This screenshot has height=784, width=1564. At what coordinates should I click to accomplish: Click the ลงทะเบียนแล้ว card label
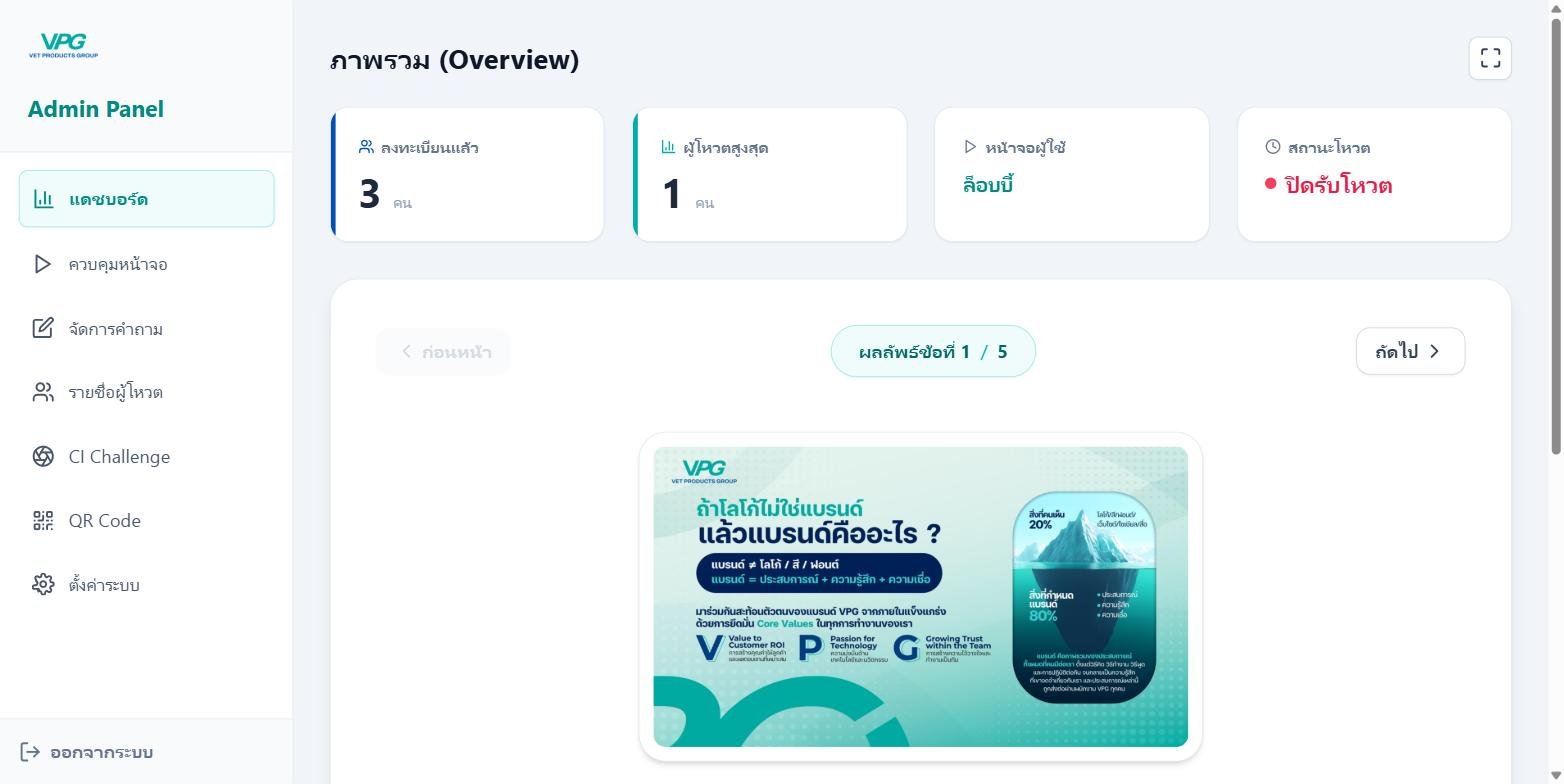coord(430,147)
